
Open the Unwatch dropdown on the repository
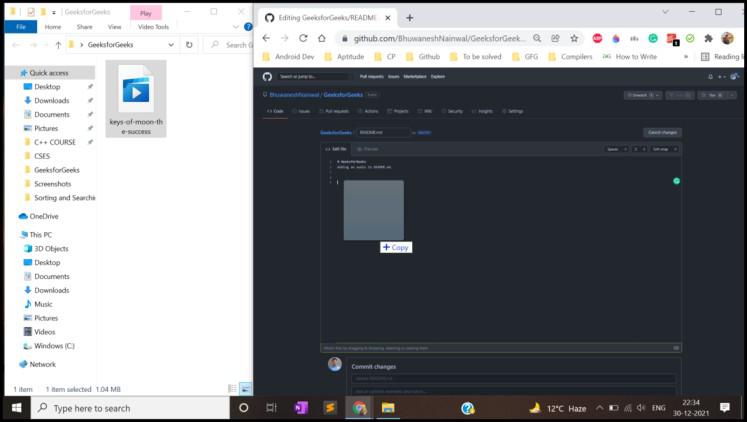pyautogui.click(x=643, y=95)
